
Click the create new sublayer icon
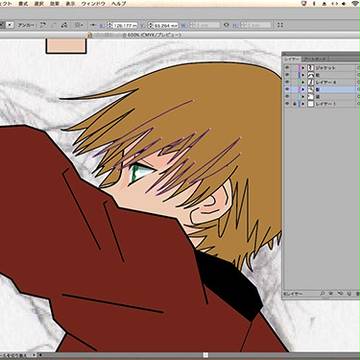(x=340, y=294)
